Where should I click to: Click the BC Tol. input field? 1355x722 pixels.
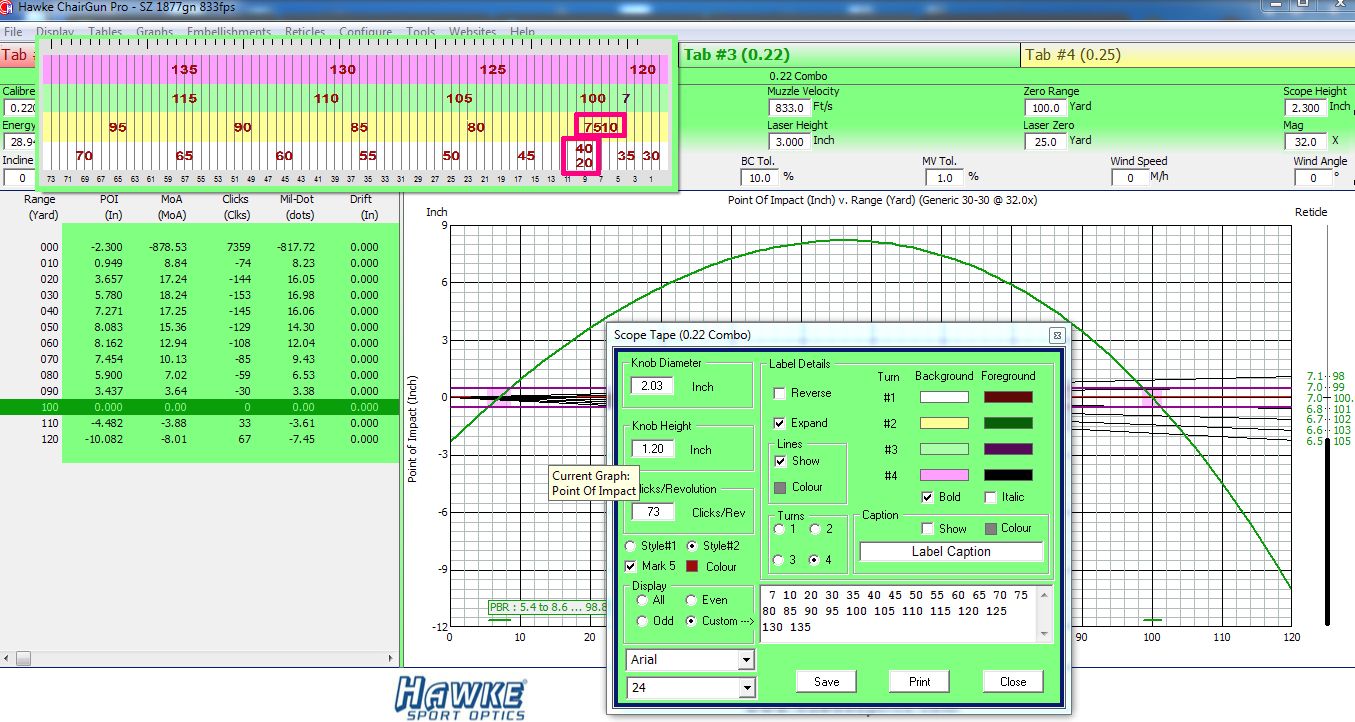pos(760,177)
